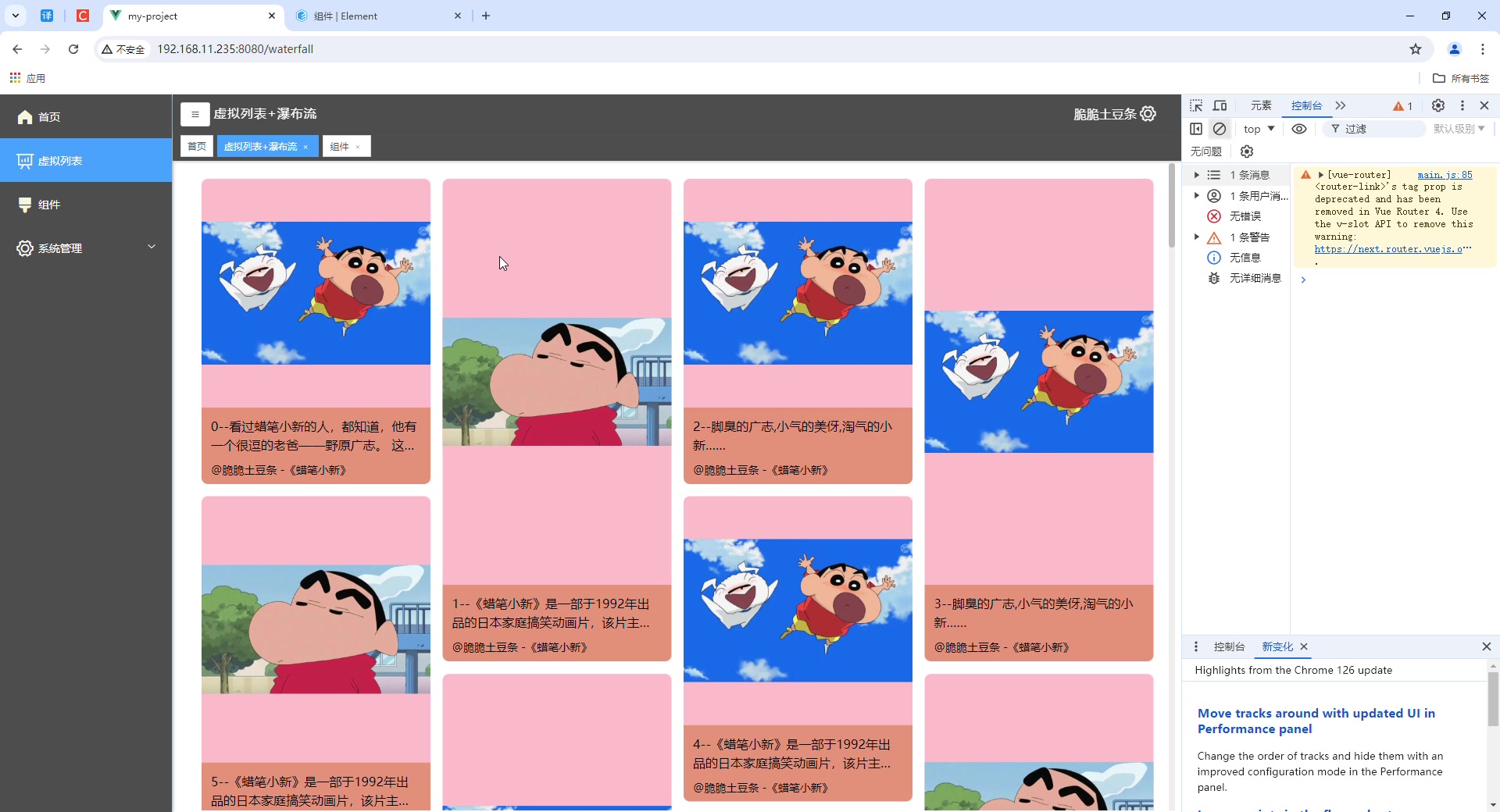This screenshot has height=812, width=1500.
Task: Expand the 系统管理 sidebar submenu
Action: click(86, 248)
